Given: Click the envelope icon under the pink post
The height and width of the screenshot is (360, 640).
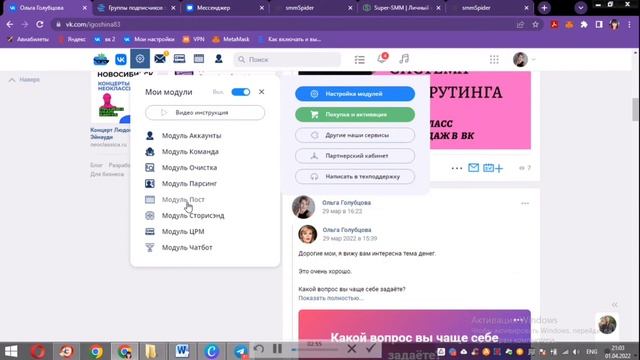Looking at the screenshot, I should [473, 167].
